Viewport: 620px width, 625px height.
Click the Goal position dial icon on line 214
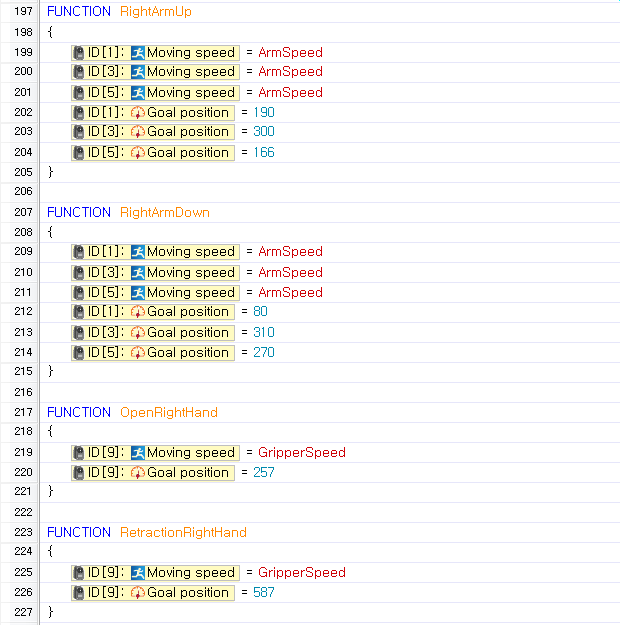pos(138,352)
